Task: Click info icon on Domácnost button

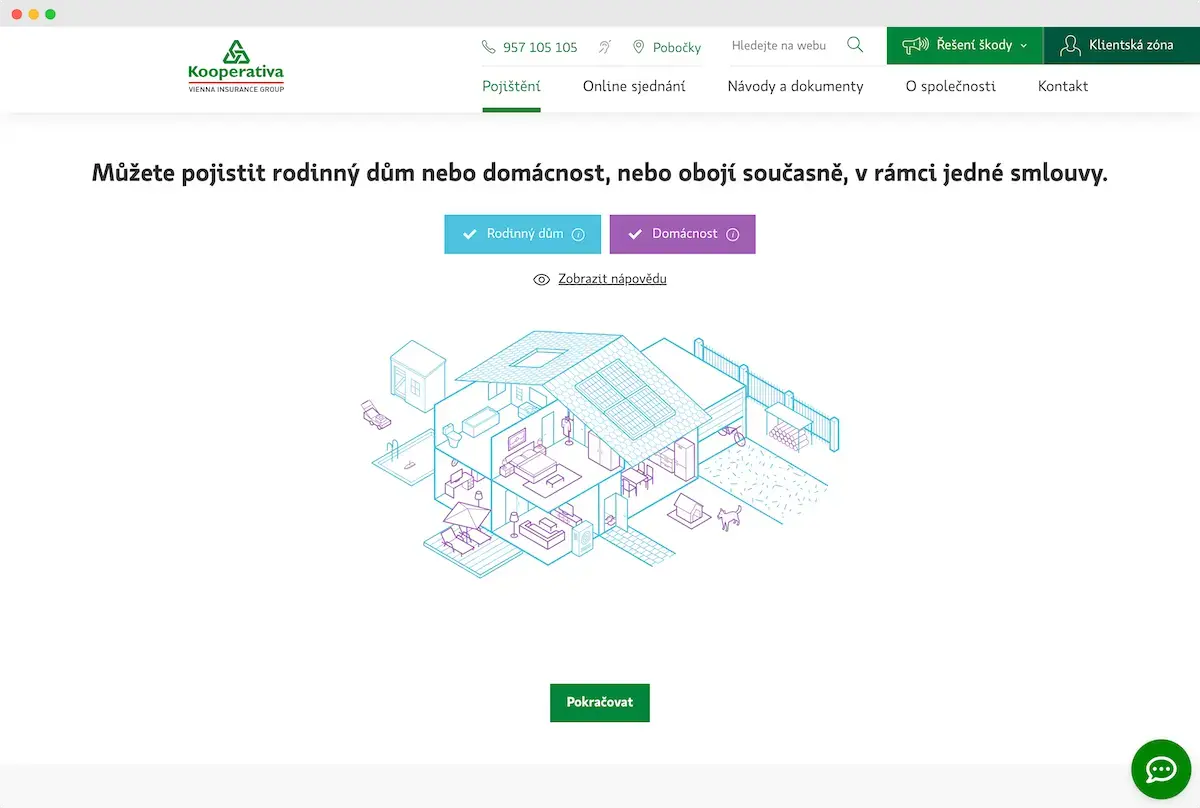Action: [x=732, y=234]
